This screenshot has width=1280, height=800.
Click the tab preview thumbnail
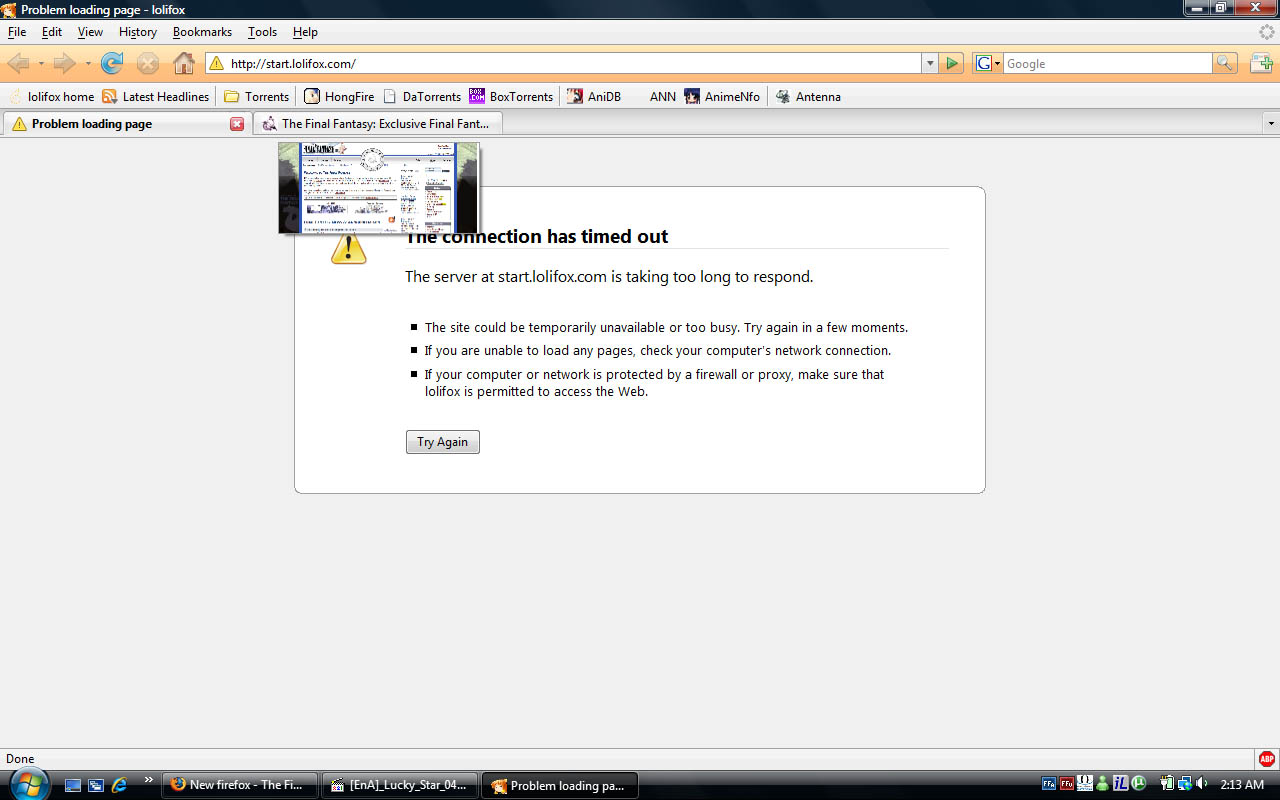pyautogui.click(x=378, y=188)
